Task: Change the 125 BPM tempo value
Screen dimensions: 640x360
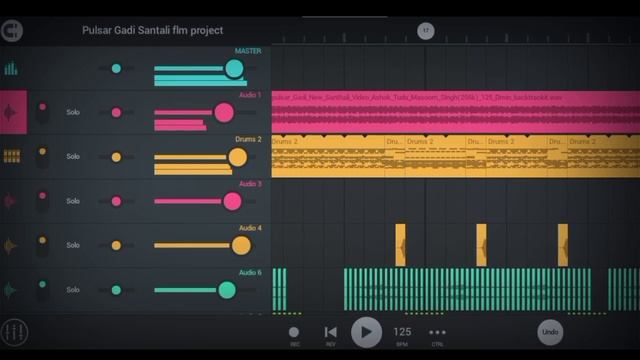Action: 402,332
